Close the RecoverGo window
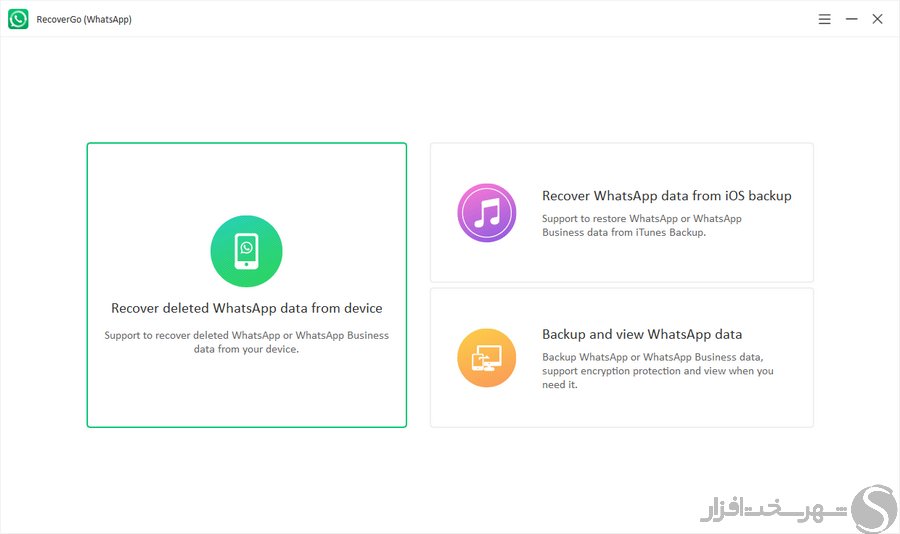 click(877, 19)
